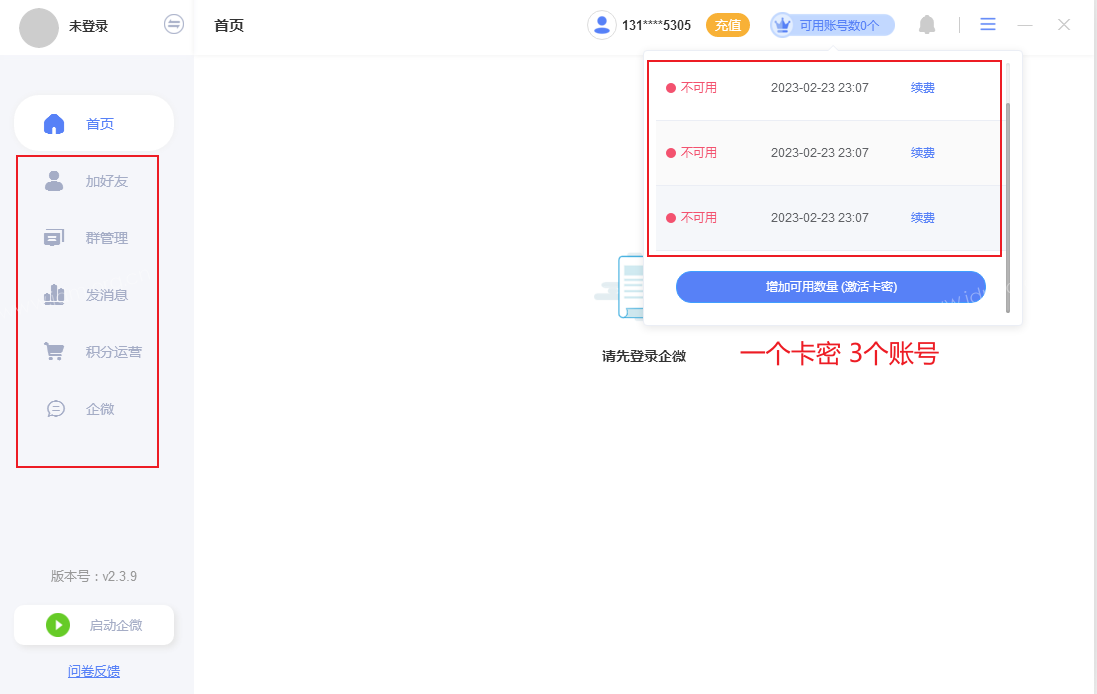Viewport: 1097px width, 694px height.
Task: Minimize the window
Action: 1025,25
